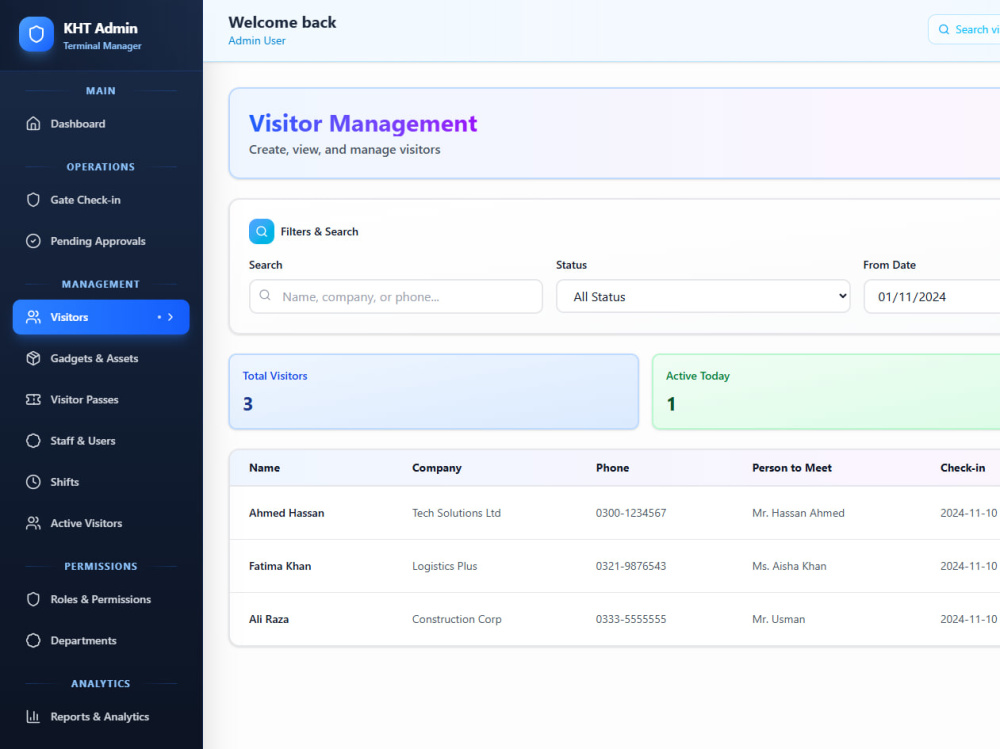Open Dashboard via its home icon

click(x=33, y=123)
